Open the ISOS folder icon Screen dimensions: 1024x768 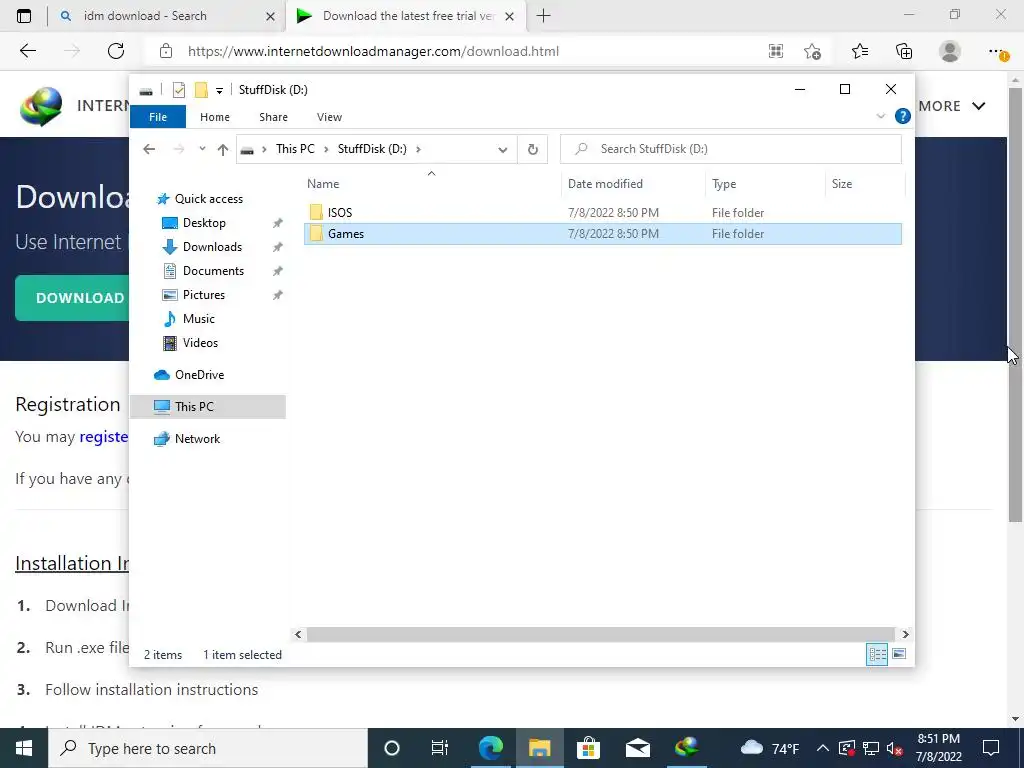(317, 212)
